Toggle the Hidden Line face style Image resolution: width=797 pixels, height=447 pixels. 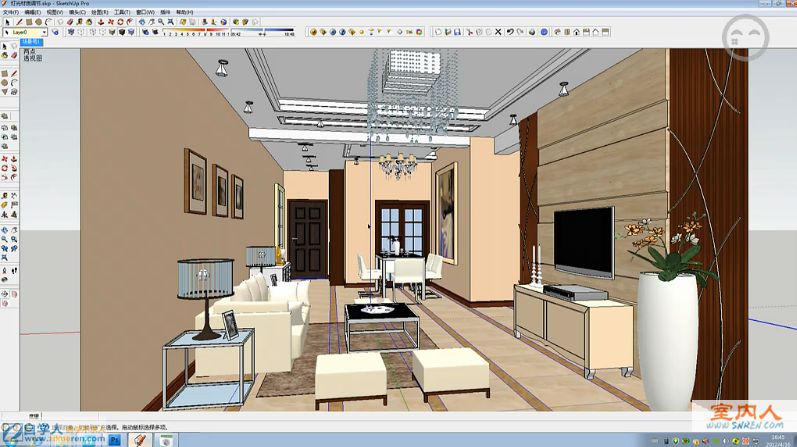[102, 32]
